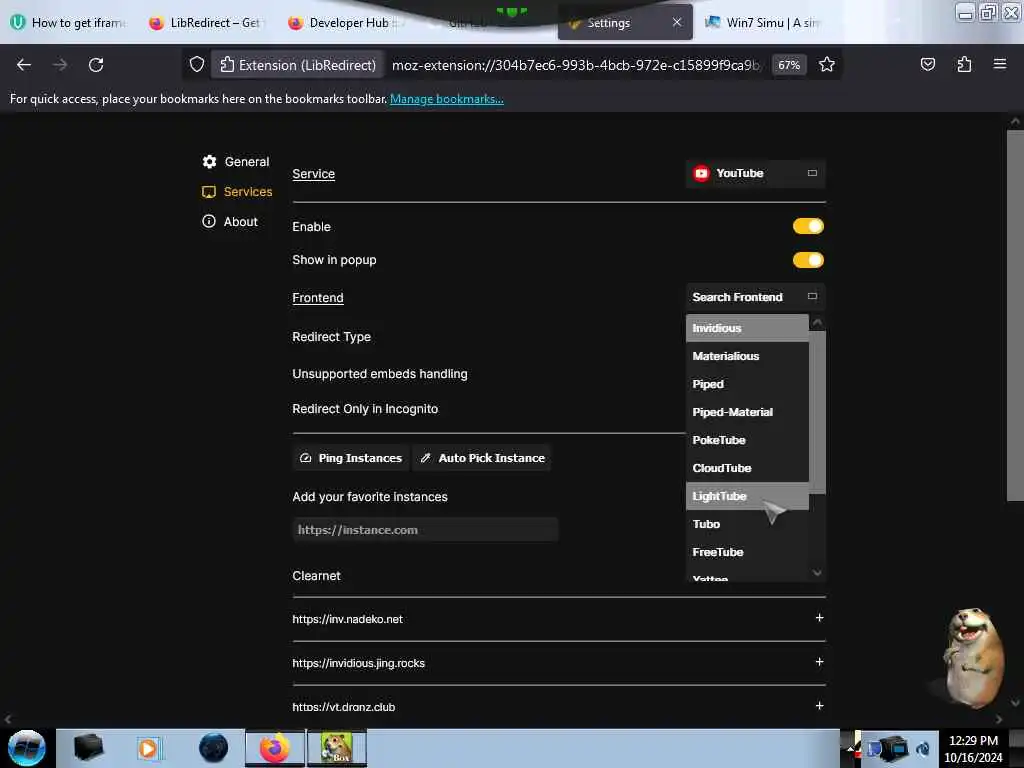Select Invidious from frontend list
1024x768 pixels.
[747, 328]
